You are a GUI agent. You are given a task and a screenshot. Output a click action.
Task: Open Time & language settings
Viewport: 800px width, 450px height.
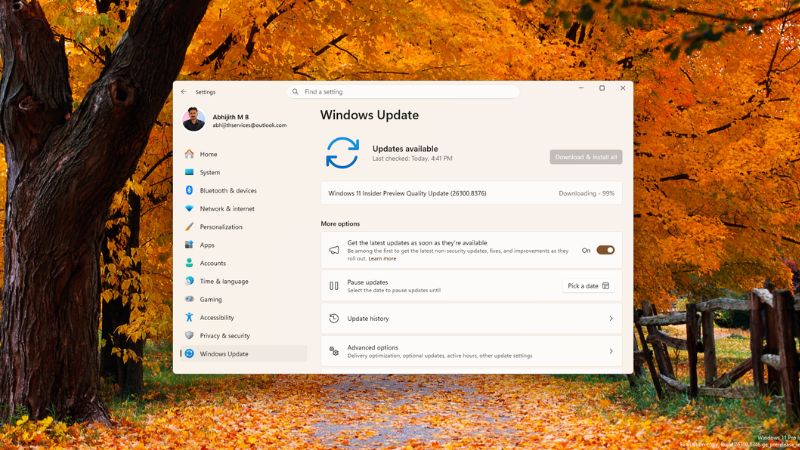pyautogui.click(x=244, y=281)
